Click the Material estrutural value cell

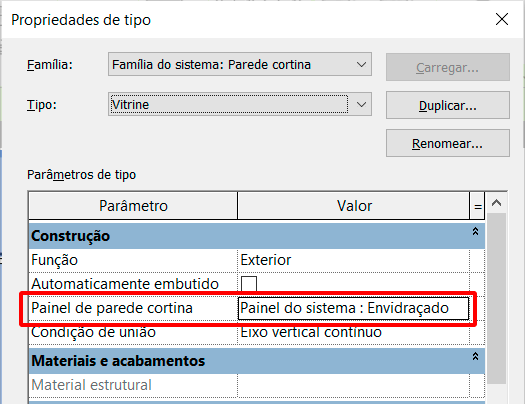click(353, 385)
